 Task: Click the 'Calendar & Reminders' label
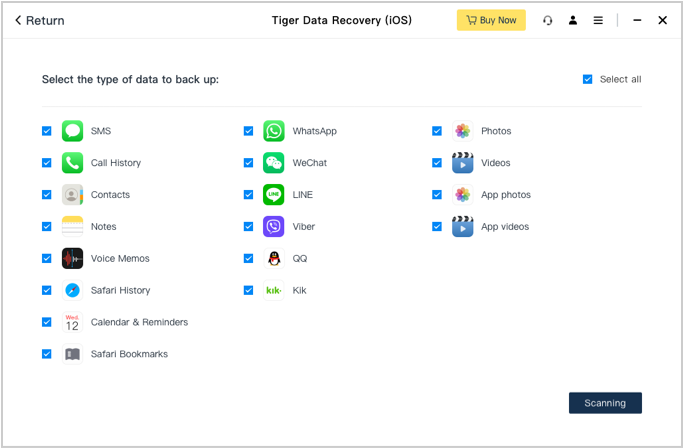(x=139, y=322)
